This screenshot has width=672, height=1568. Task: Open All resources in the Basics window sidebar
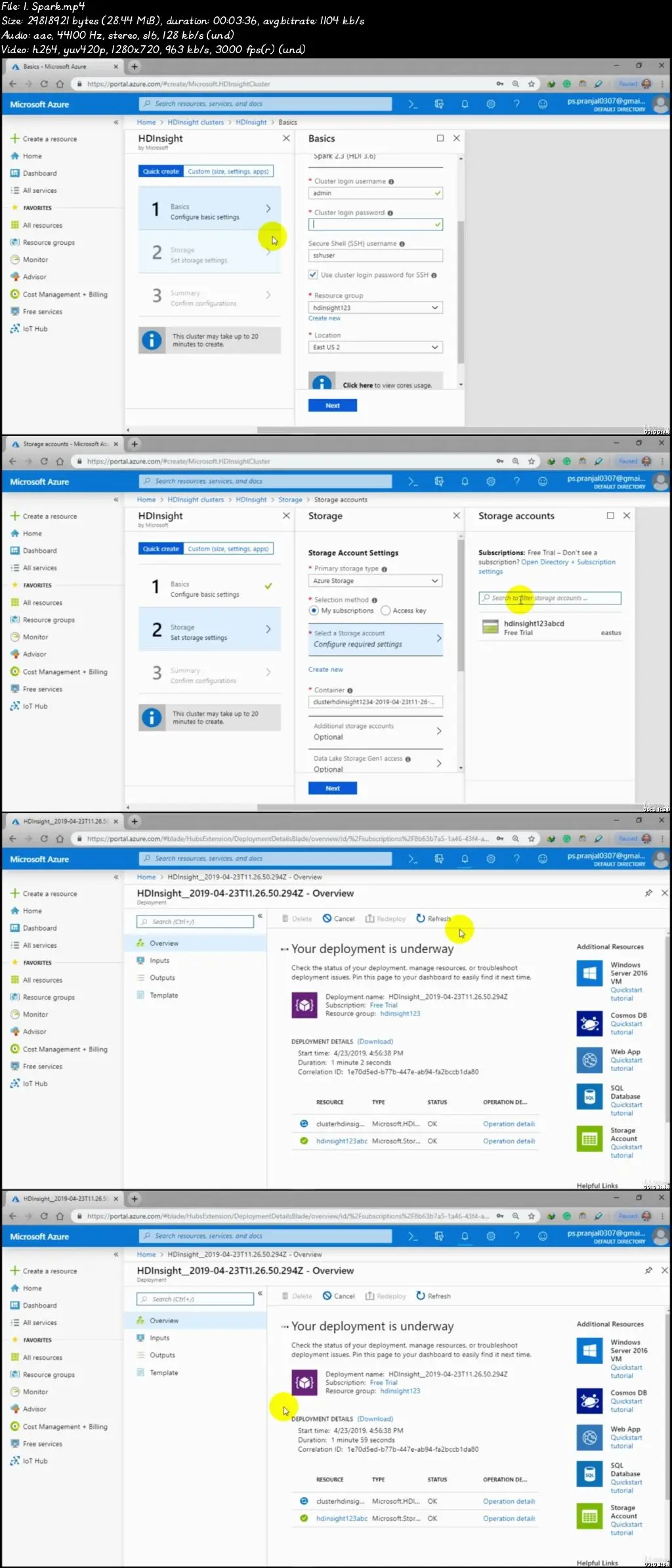point(43,226)
